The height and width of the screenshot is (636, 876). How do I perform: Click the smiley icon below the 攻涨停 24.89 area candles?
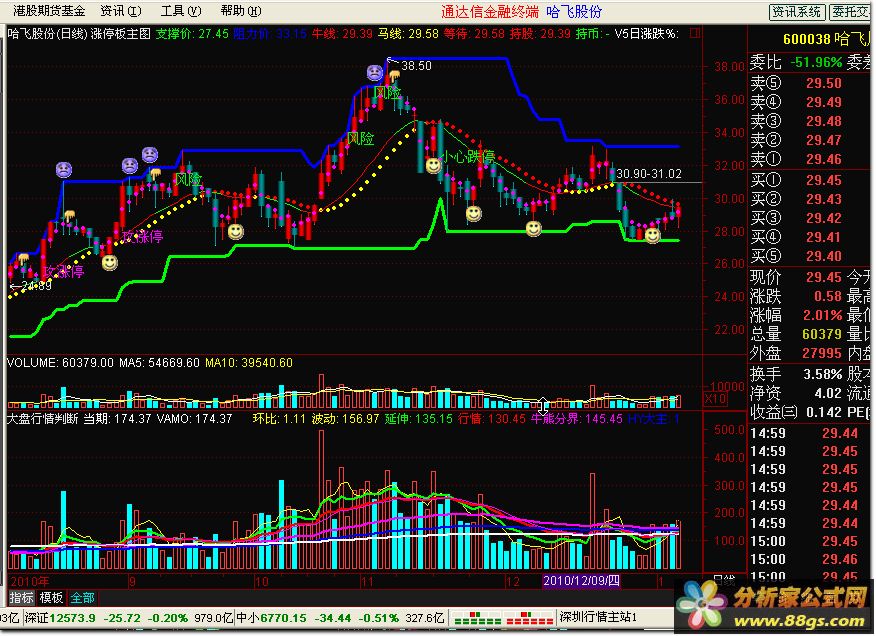[x=110, y=262]
